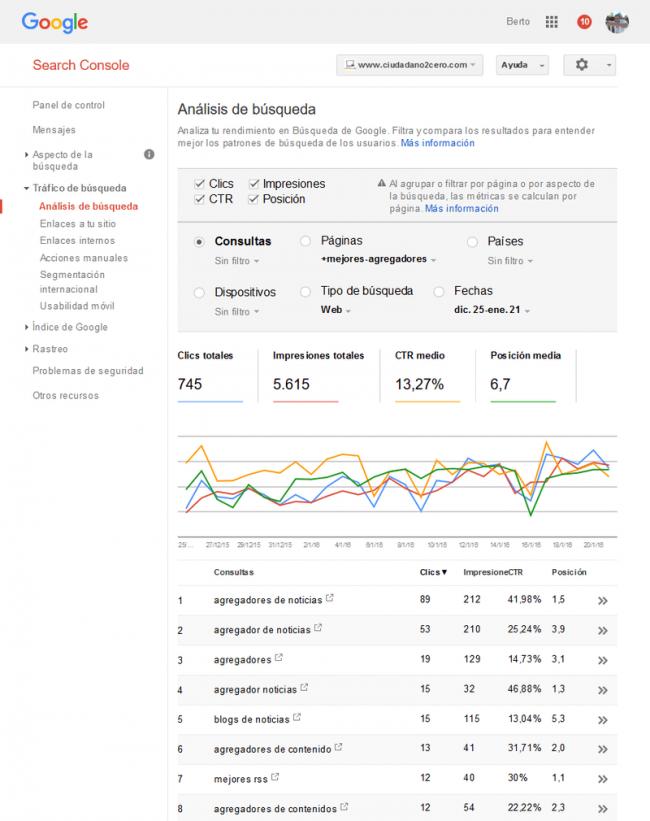Open the Google apps grid icon
This screenshot has height=821, width=650.
[551, 22]
